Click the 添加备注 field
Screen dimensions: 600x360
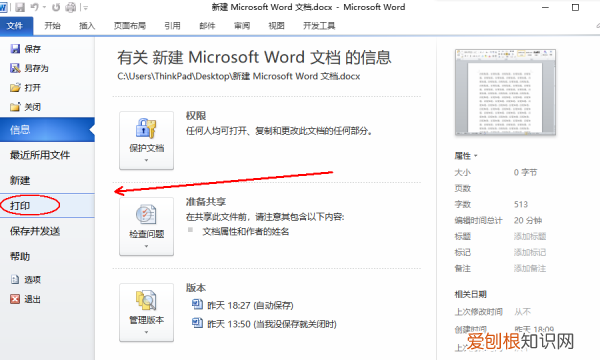530,269
